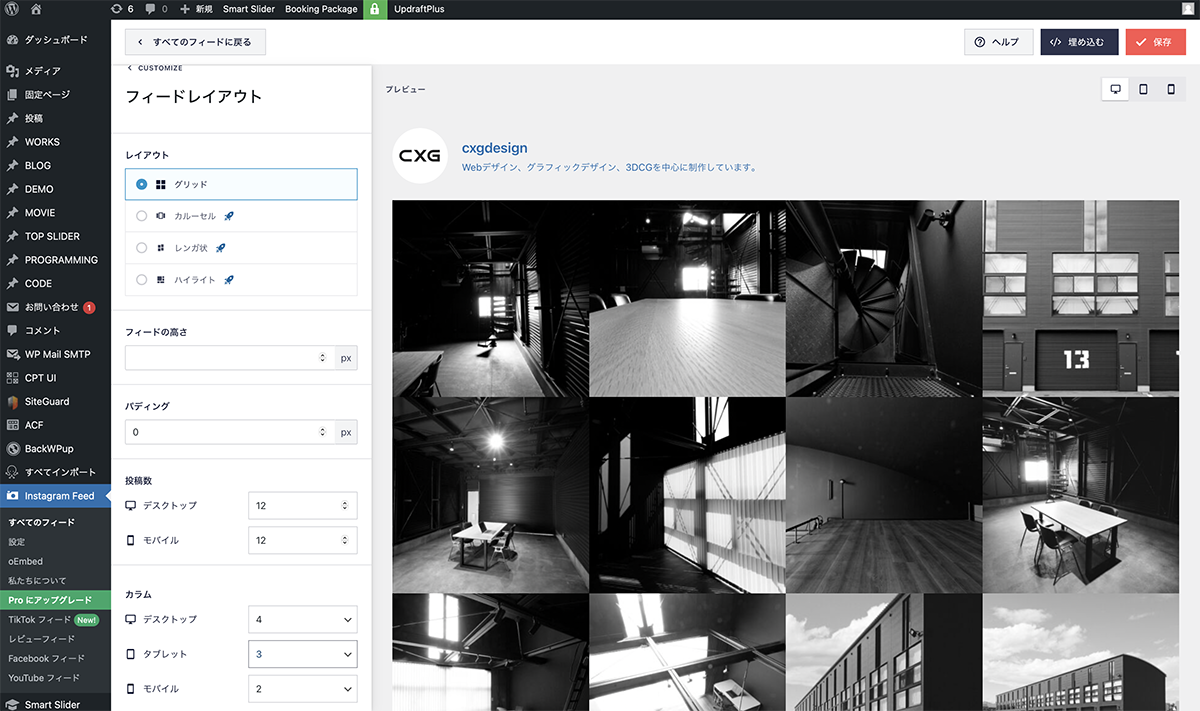Select the グリッド layout radio button
Screen dimensions: 1200x711
click(142, 184)
